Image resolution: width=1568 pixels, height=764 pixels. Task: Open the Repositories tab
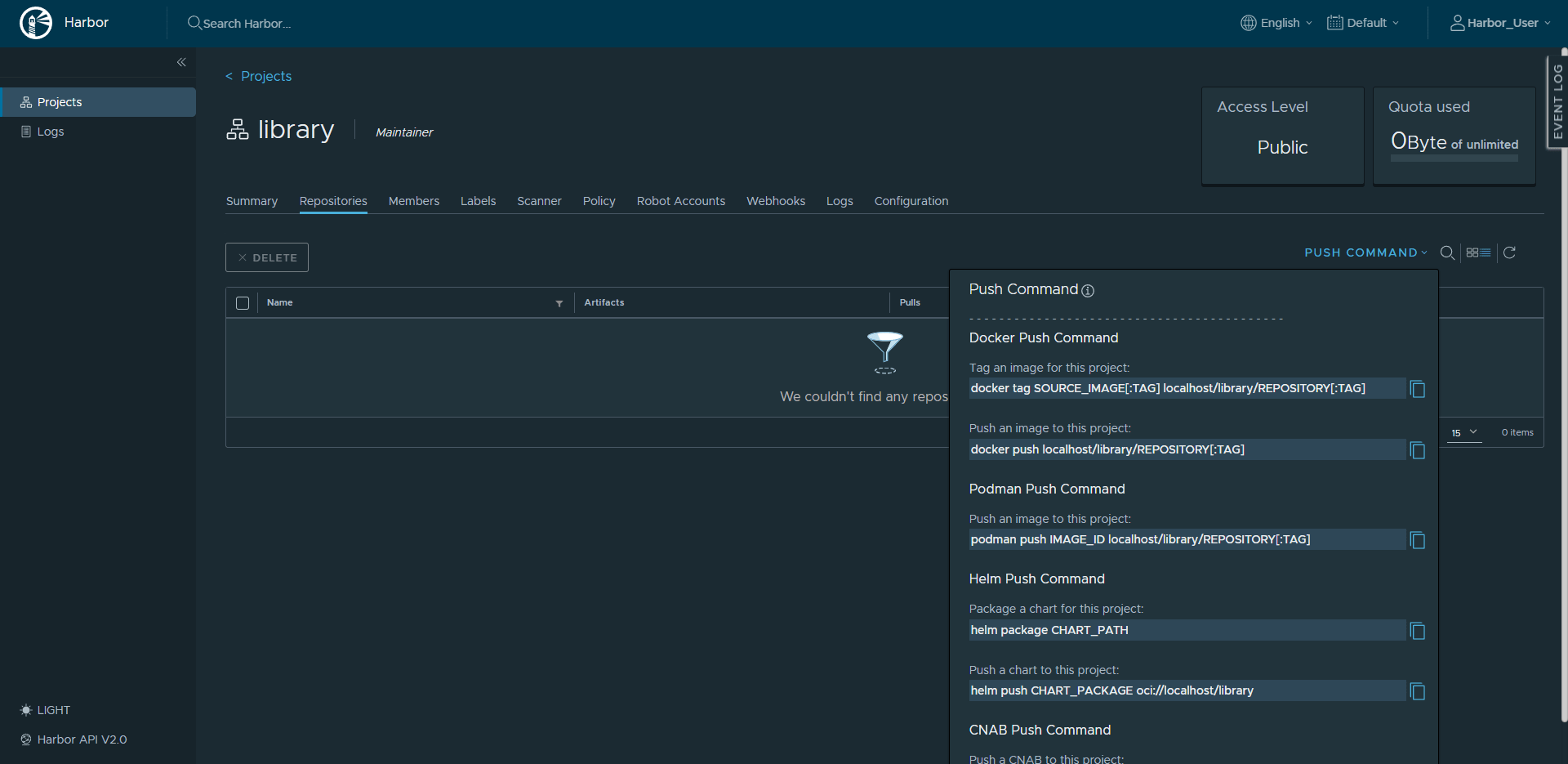coord(333,201)
